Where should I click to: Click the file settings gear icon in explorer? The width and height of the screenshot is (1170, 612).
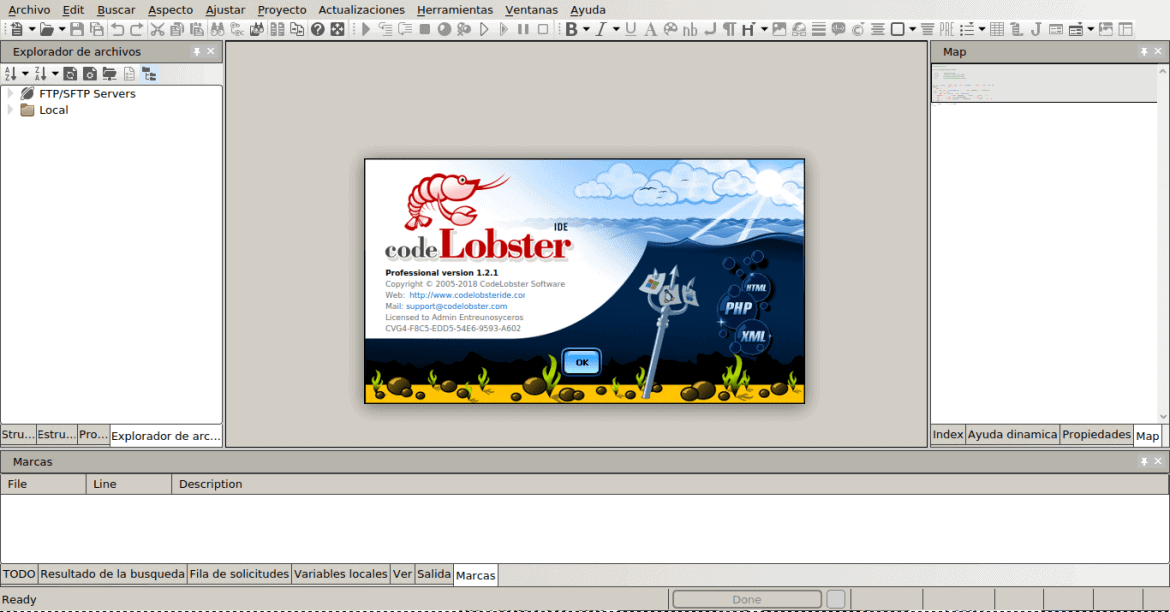pos(90,74)
